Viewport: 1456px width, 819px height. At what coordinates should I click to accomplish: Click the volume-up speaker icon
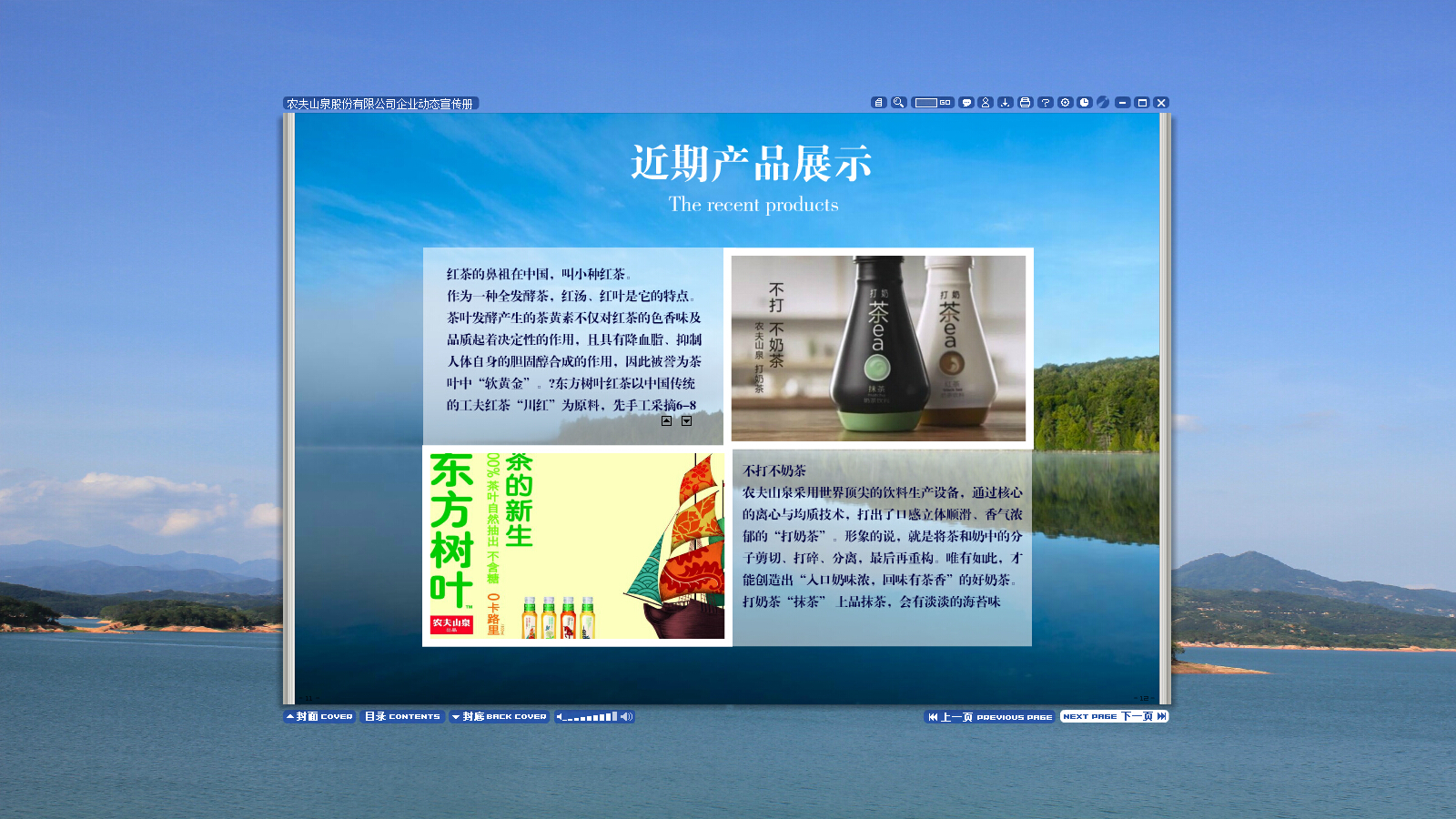(x=626, y=716)
